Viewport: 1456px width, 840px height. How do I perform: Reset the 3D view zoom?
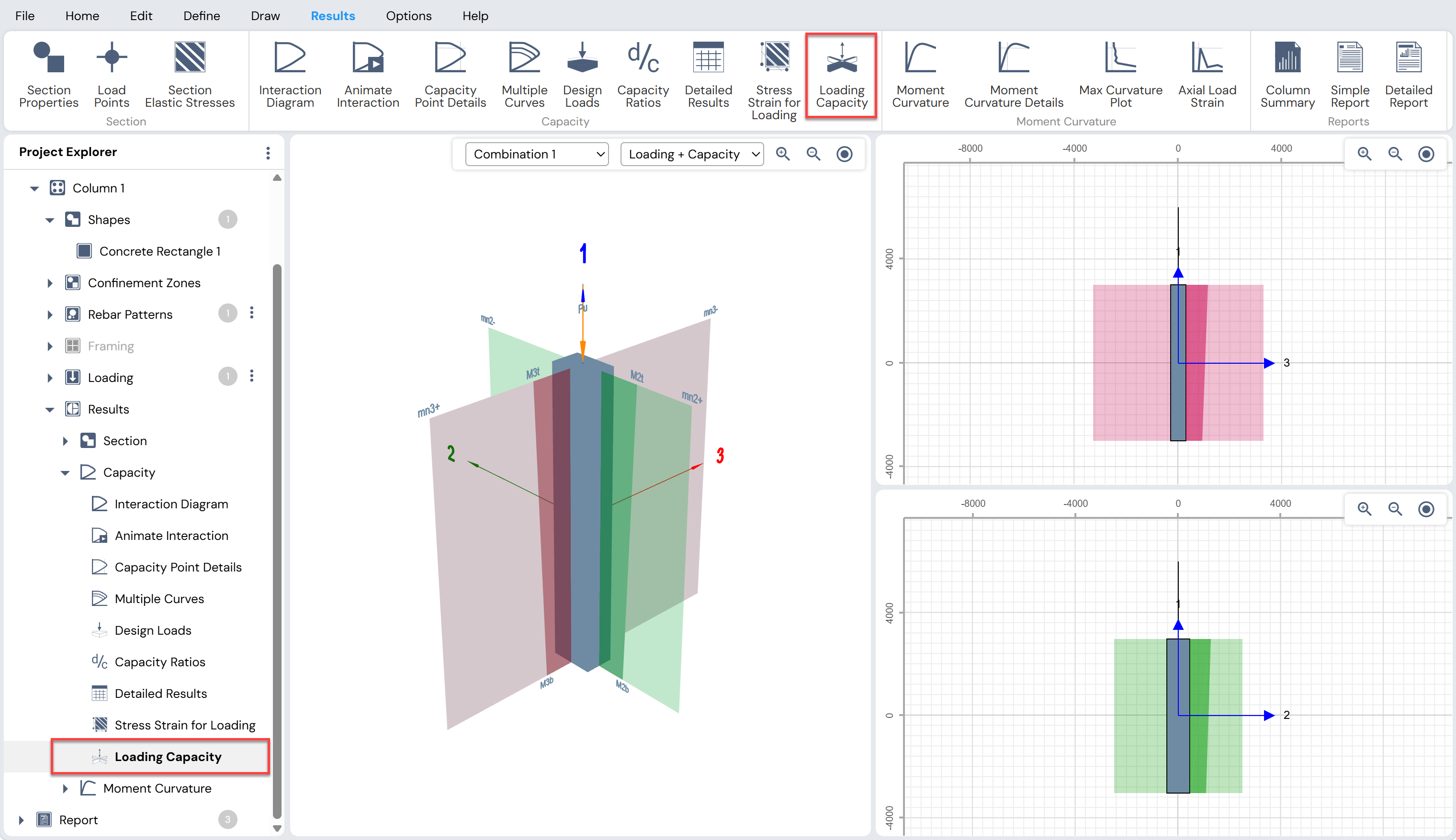(x=844, y=154)
